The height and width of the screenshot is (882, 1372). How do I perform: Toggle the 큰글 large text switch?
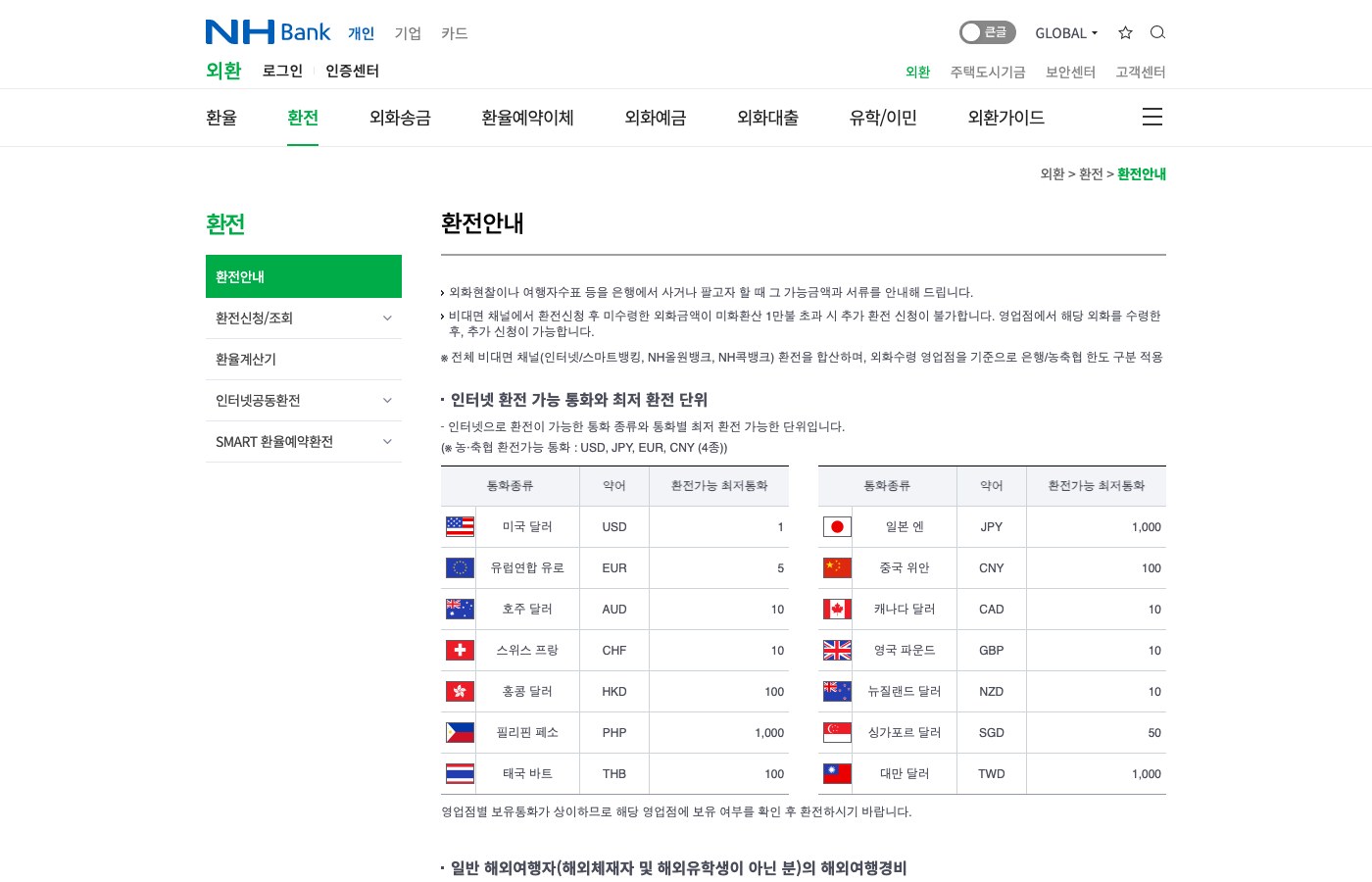click(x=987, y=32)
